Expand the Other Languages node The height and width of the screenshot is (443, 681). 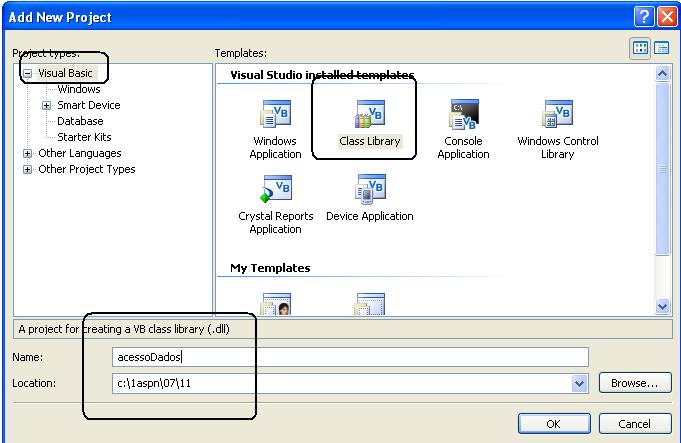[27, 153]
